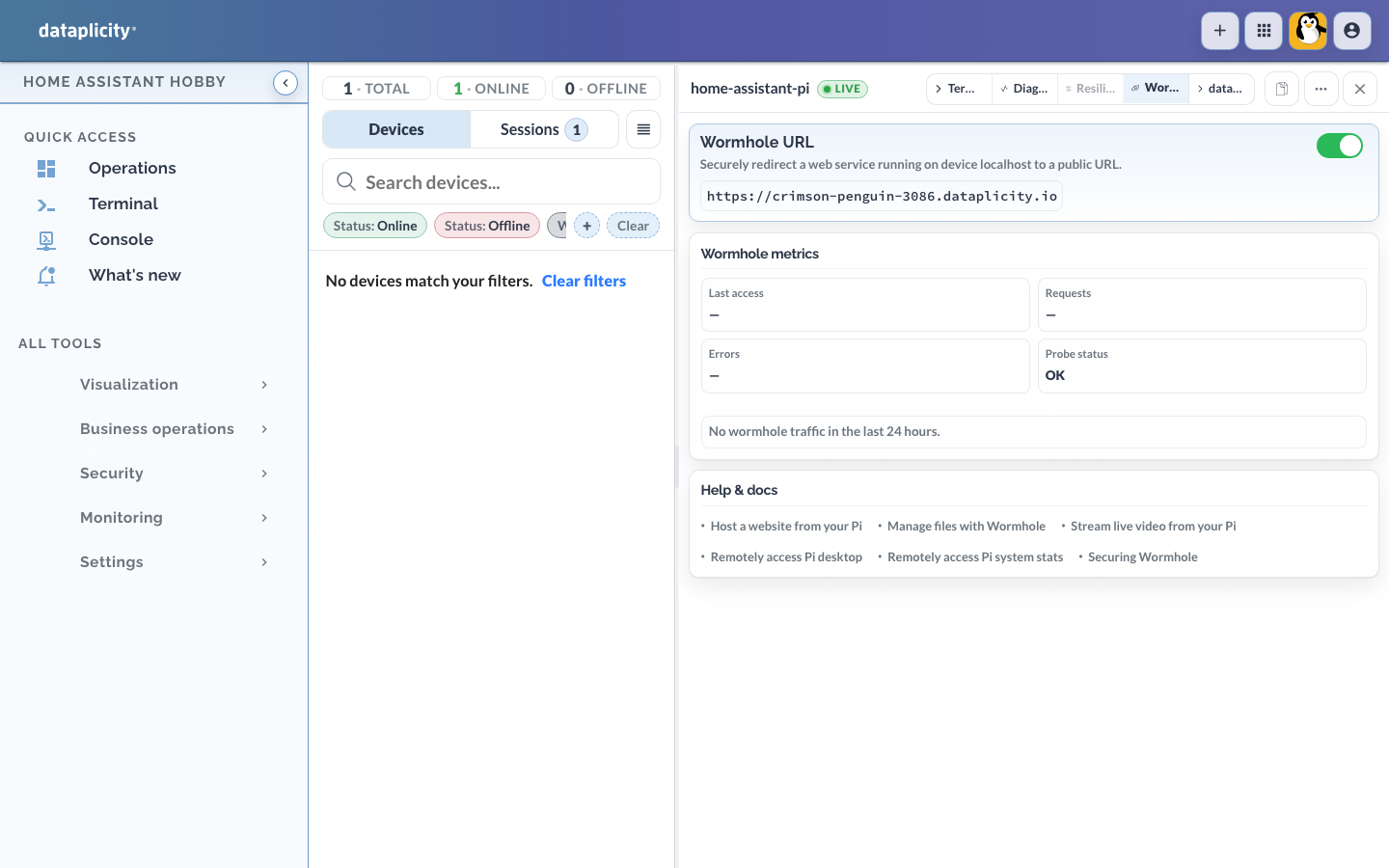
Task: Close the home-assistant-pi device panel
Action: (x=1360, y=89)
